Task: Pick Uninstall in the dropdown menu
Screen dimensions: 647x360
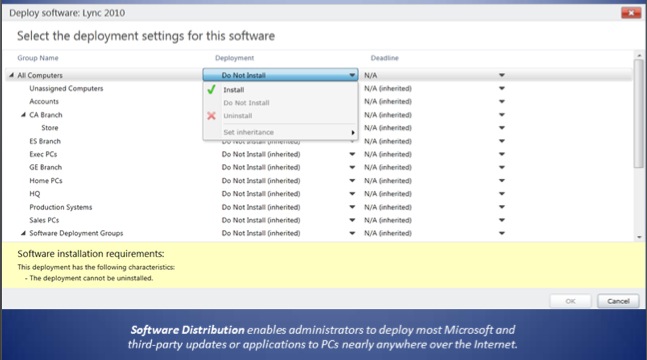Action: [x=238, y=116]
